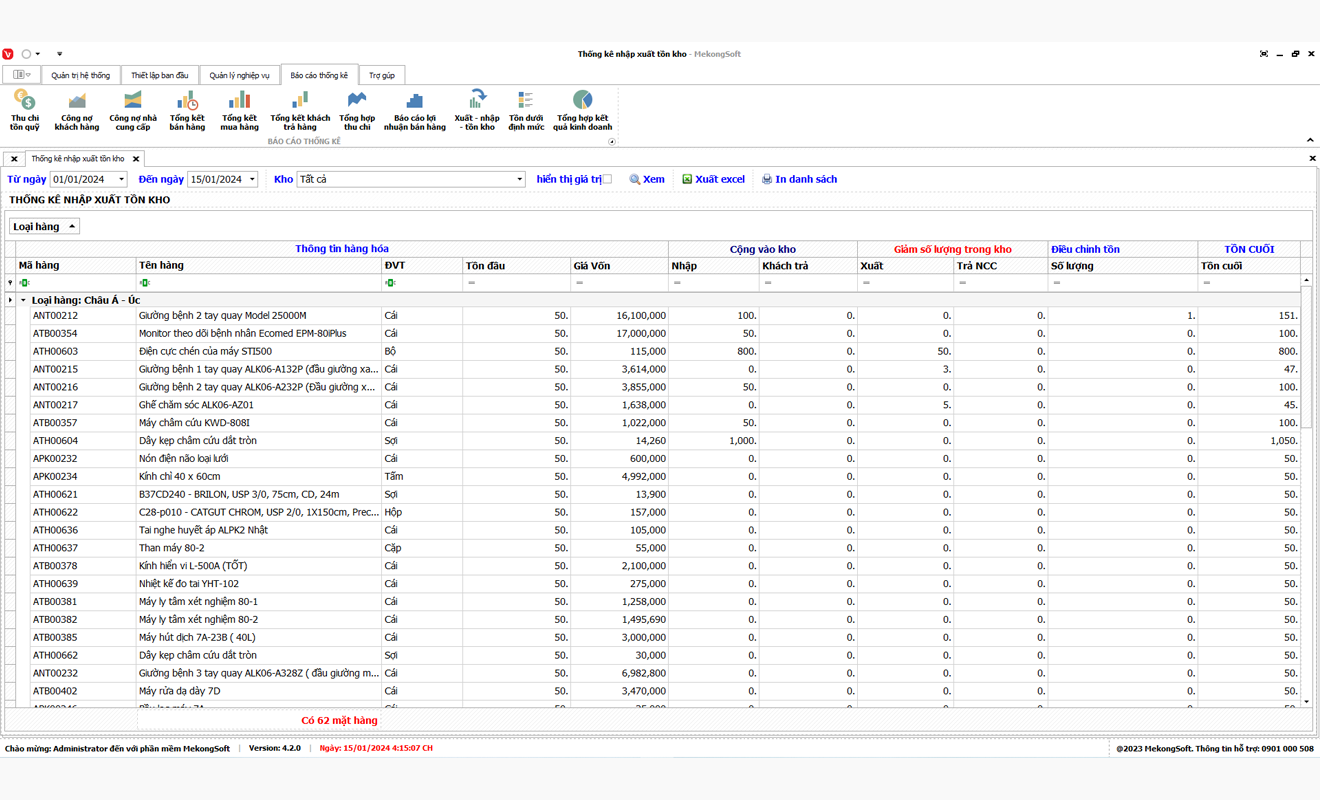Toggle the hiển thị giá trị checkbox

(x=607, y=179)
